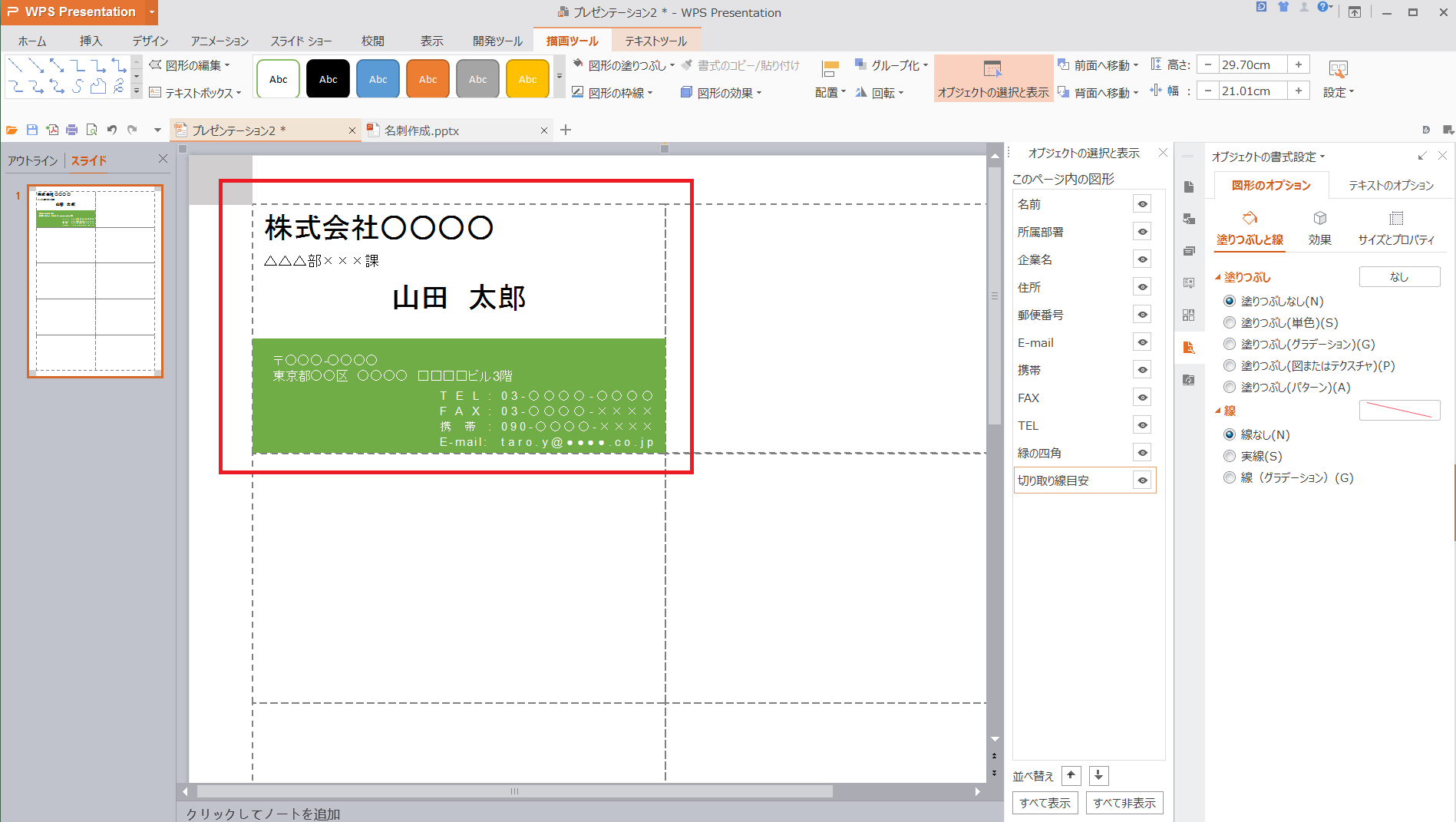Move object down with 並べ替え down arrow

[1098, 775]
